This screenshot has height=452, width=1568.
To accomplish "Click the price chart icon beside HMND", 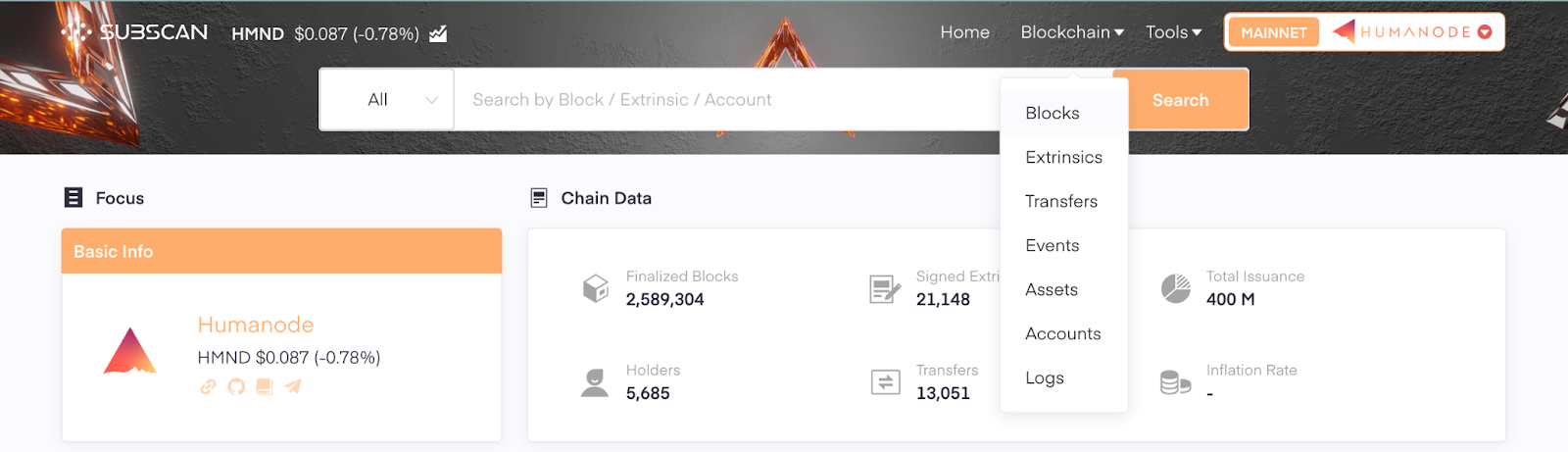I will coord(438,34).
